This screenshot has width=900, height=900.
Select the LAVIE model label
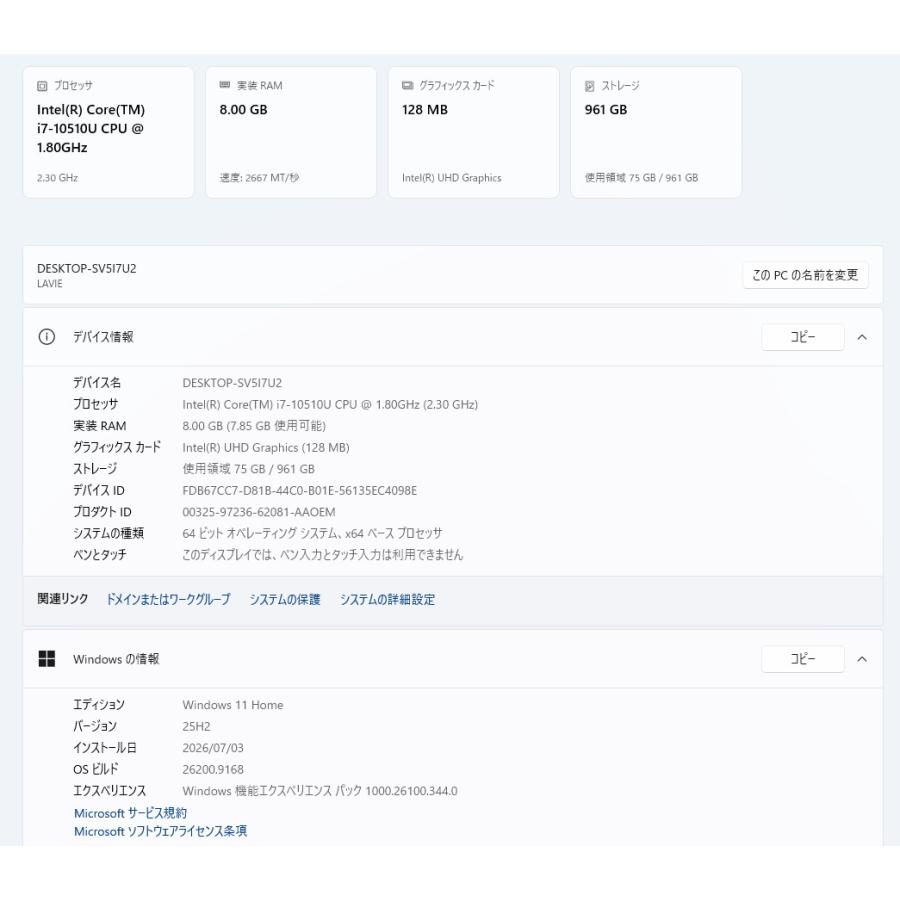(50, 284)
